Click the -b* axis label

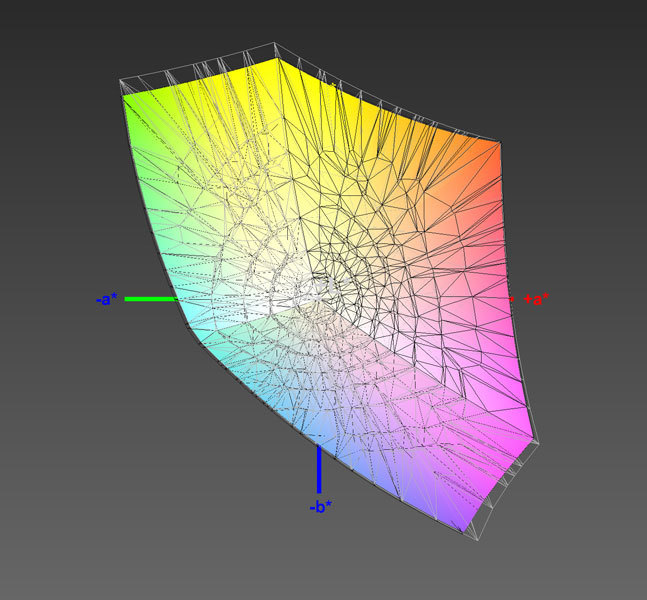tap(321, 506)
